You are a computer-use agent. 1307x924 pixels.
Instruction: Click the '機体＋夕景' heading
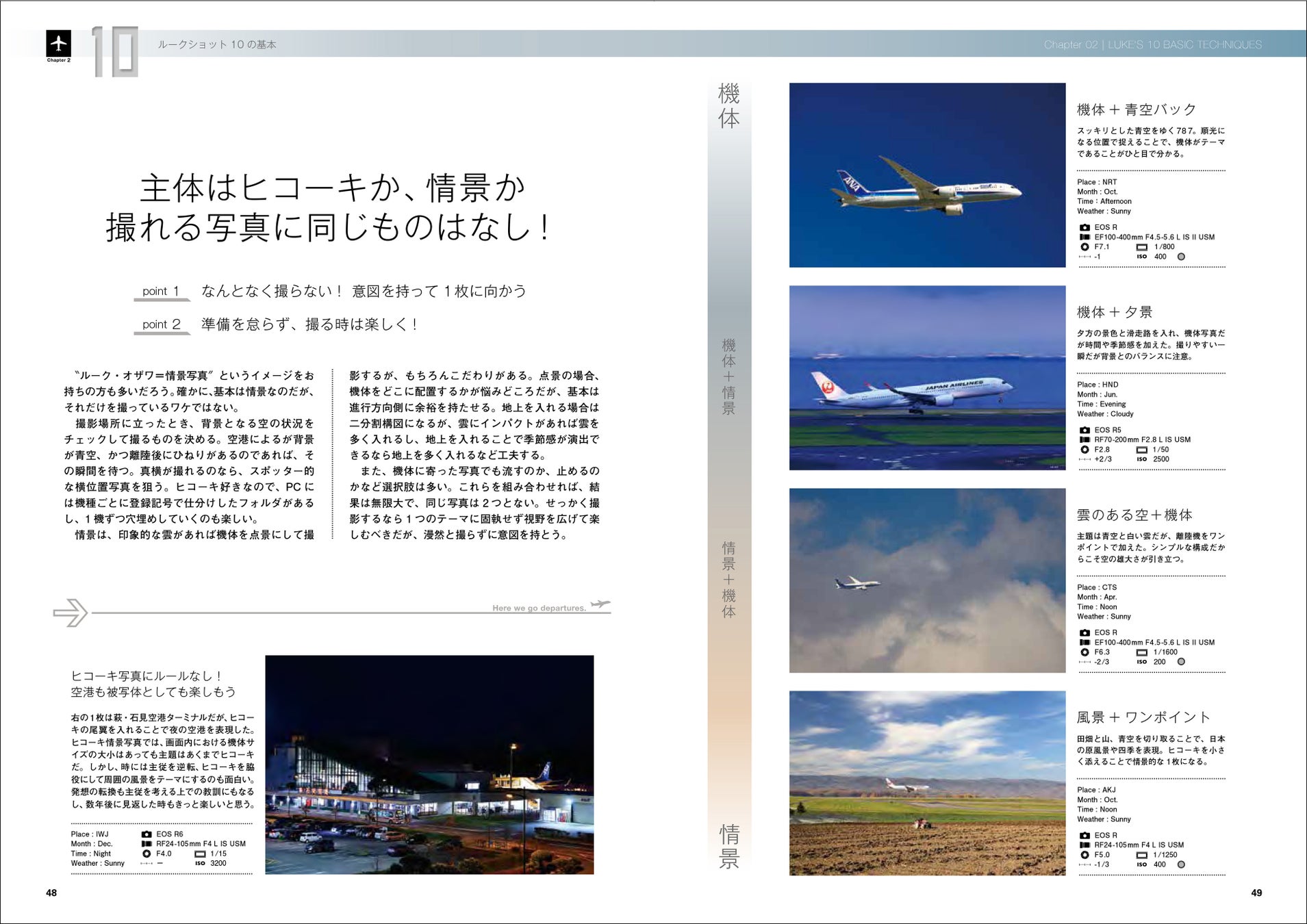[x=1115, y=312]
